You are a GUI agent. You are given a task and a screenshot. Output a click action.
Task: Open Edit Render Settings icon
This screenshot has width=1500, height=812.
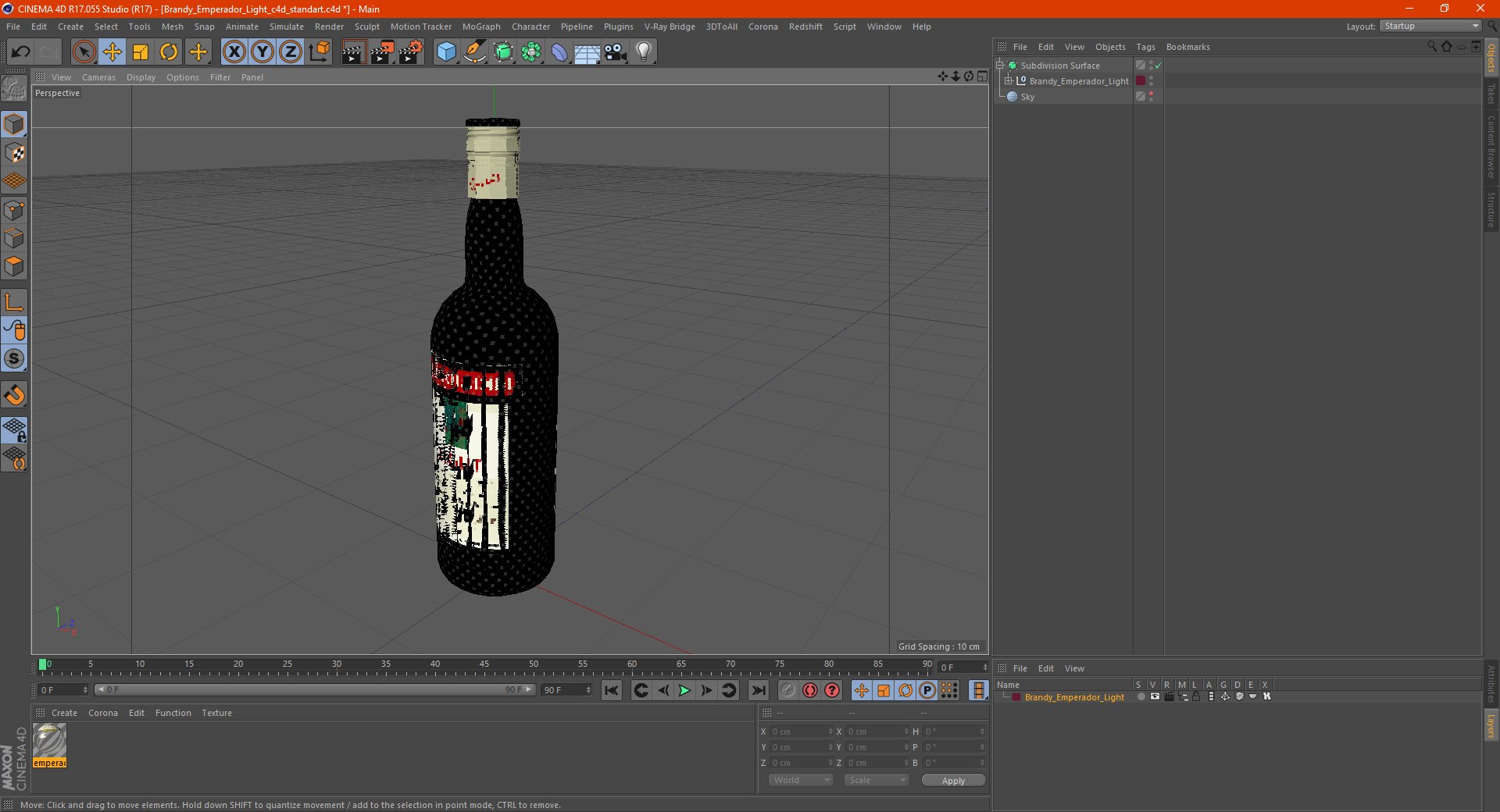point(411,52)
